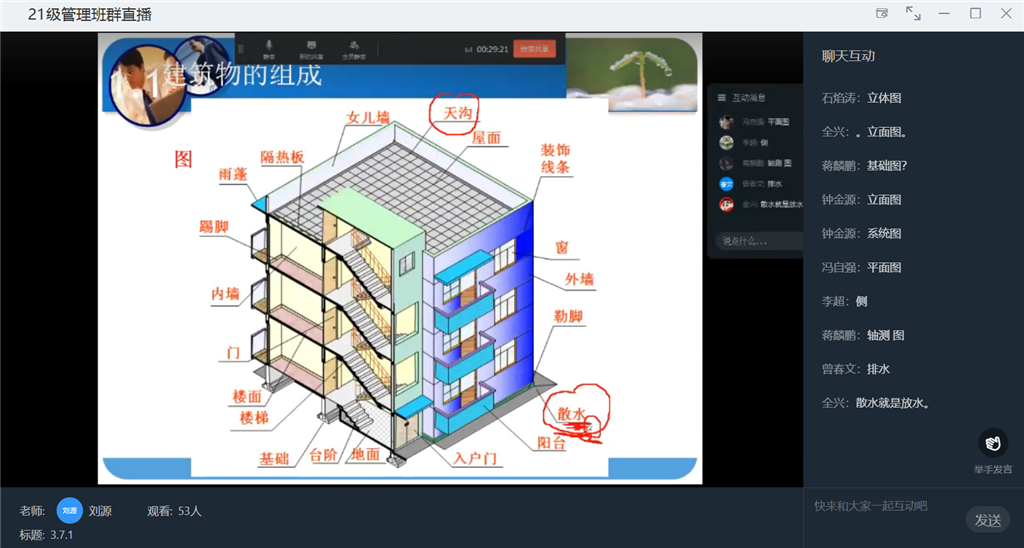Image resolution: width=1024 pixels, height=548 pixels.
Task: Click chat message 钟金源: 立面图
Action: [861, 200]
